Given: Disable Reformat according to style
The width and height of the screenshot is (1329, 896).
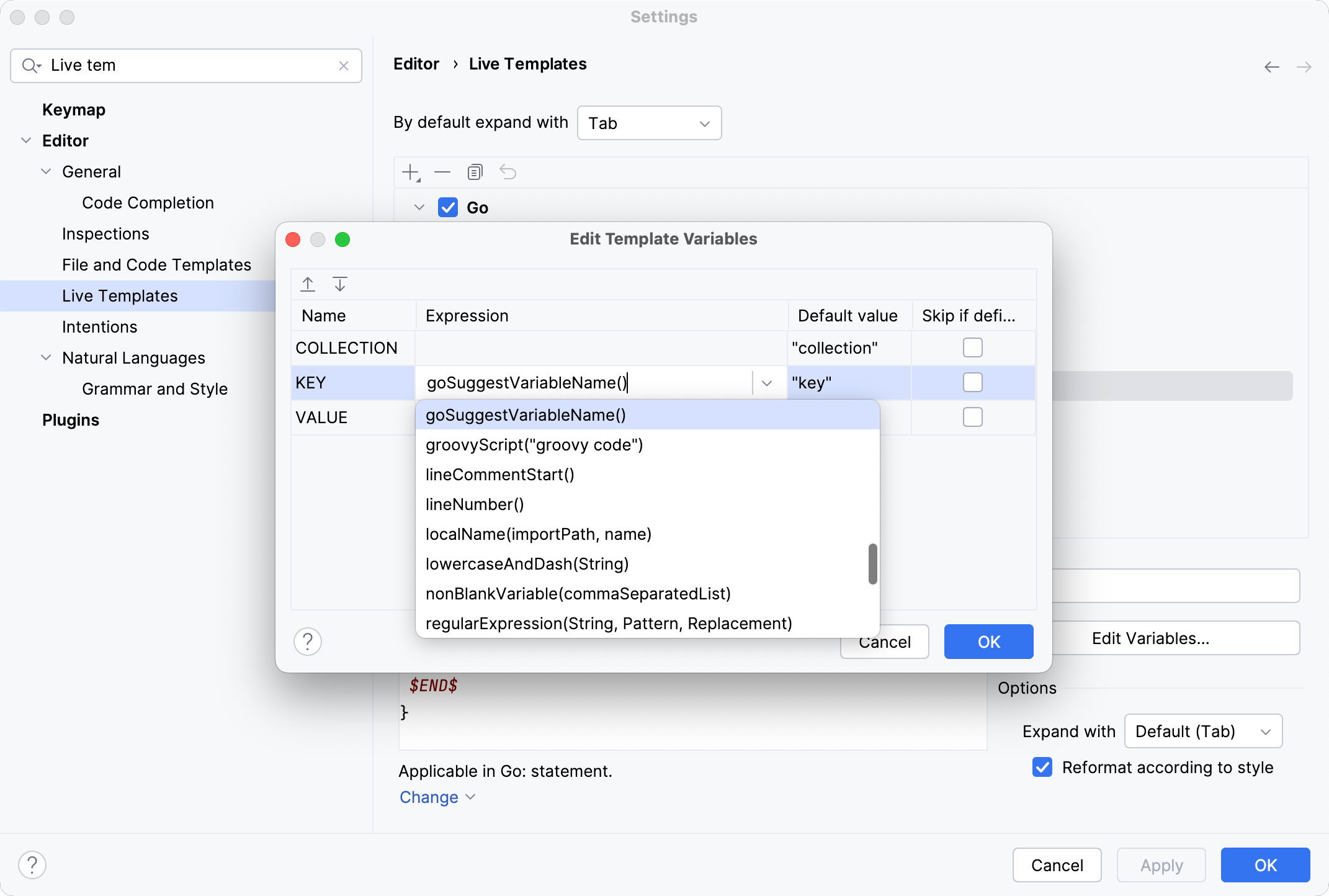Looking at the screenshot, I should tap(1042, 767).
